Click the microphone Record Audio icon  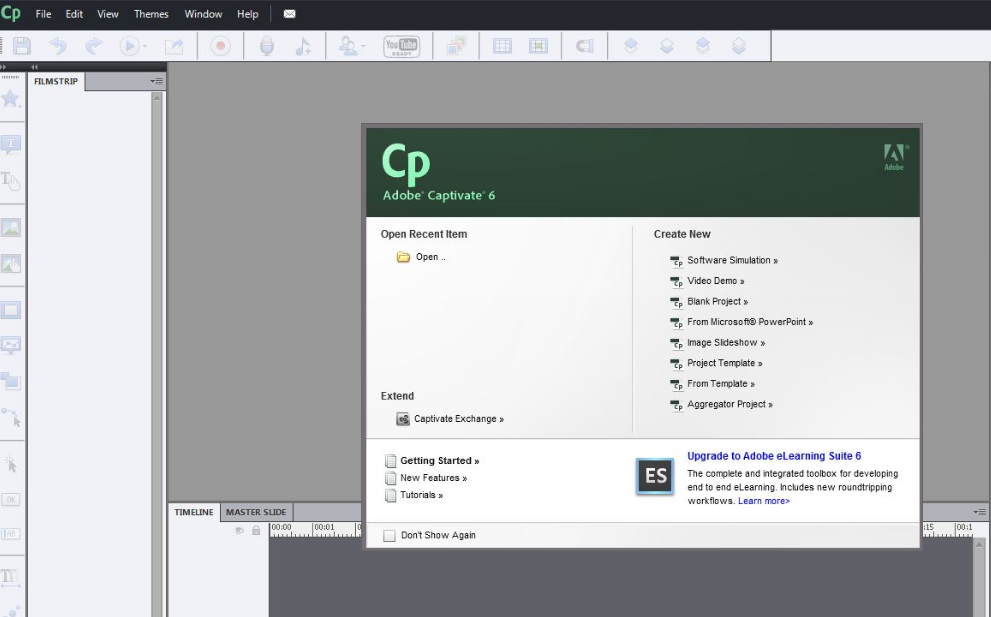(x=266, y=46)
